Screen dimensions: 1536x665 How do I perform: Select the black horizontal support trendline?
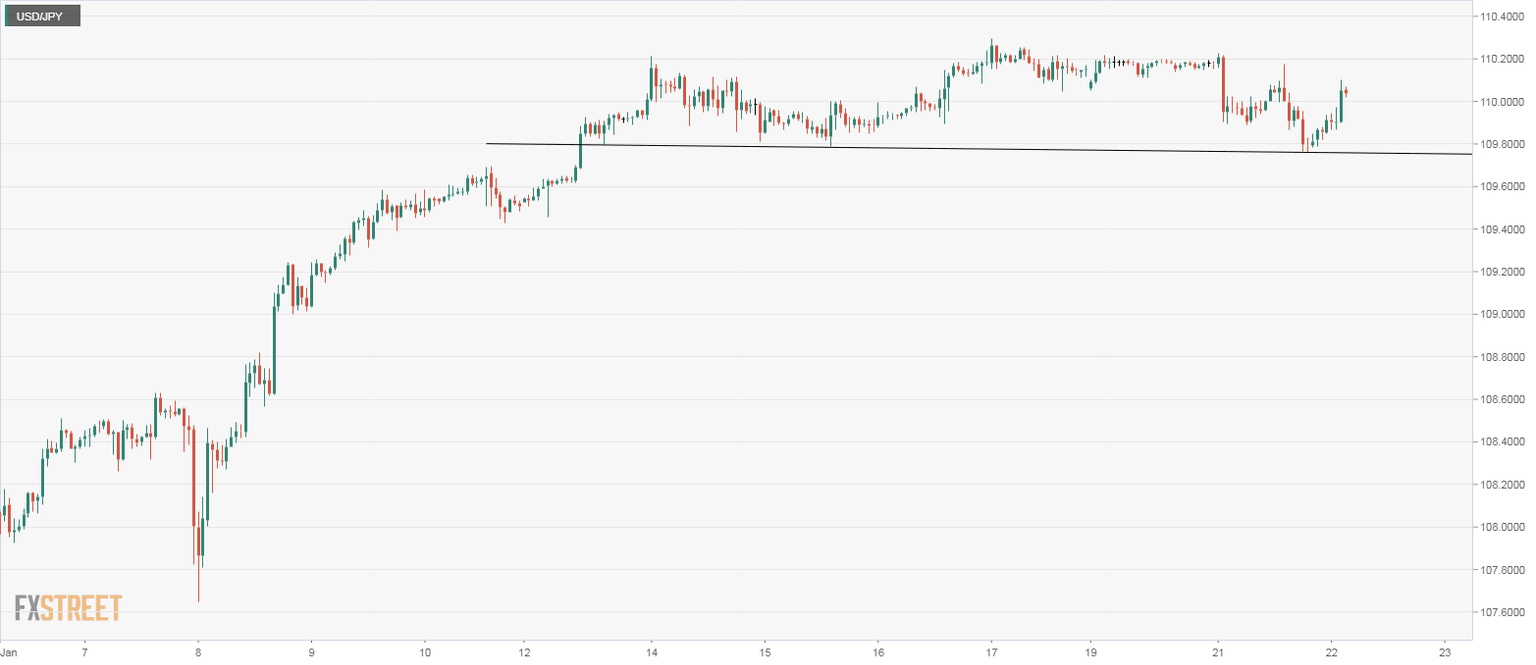(900, 149)
